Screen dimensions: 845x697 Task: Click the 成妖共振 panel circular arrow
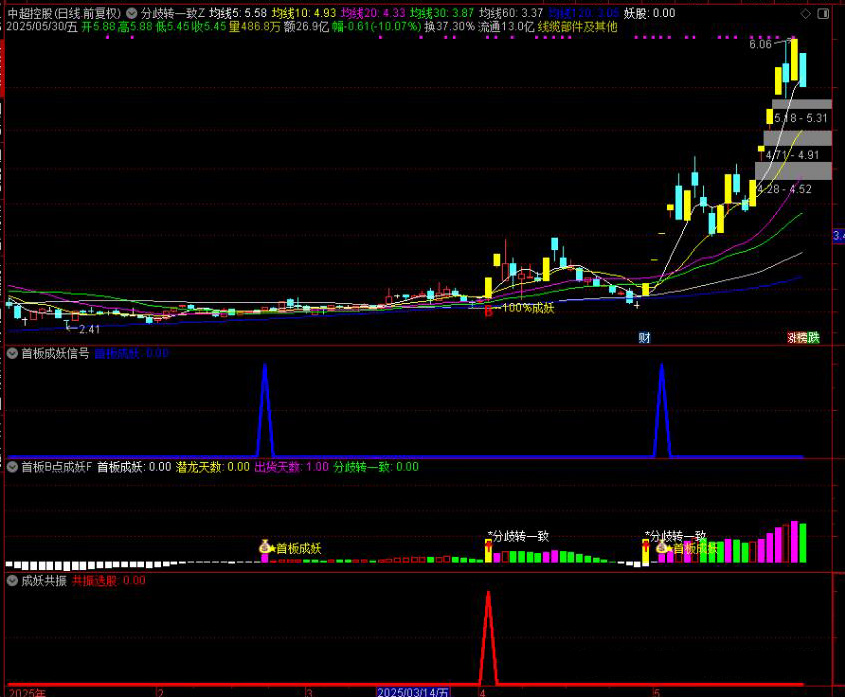pos(12,580)
